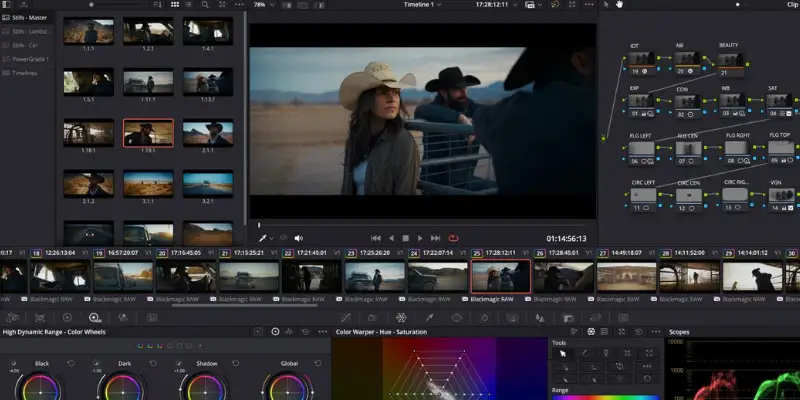800x400 pixels.
Task: Click the viewer scrubber playhead
Action: [259, 225]
